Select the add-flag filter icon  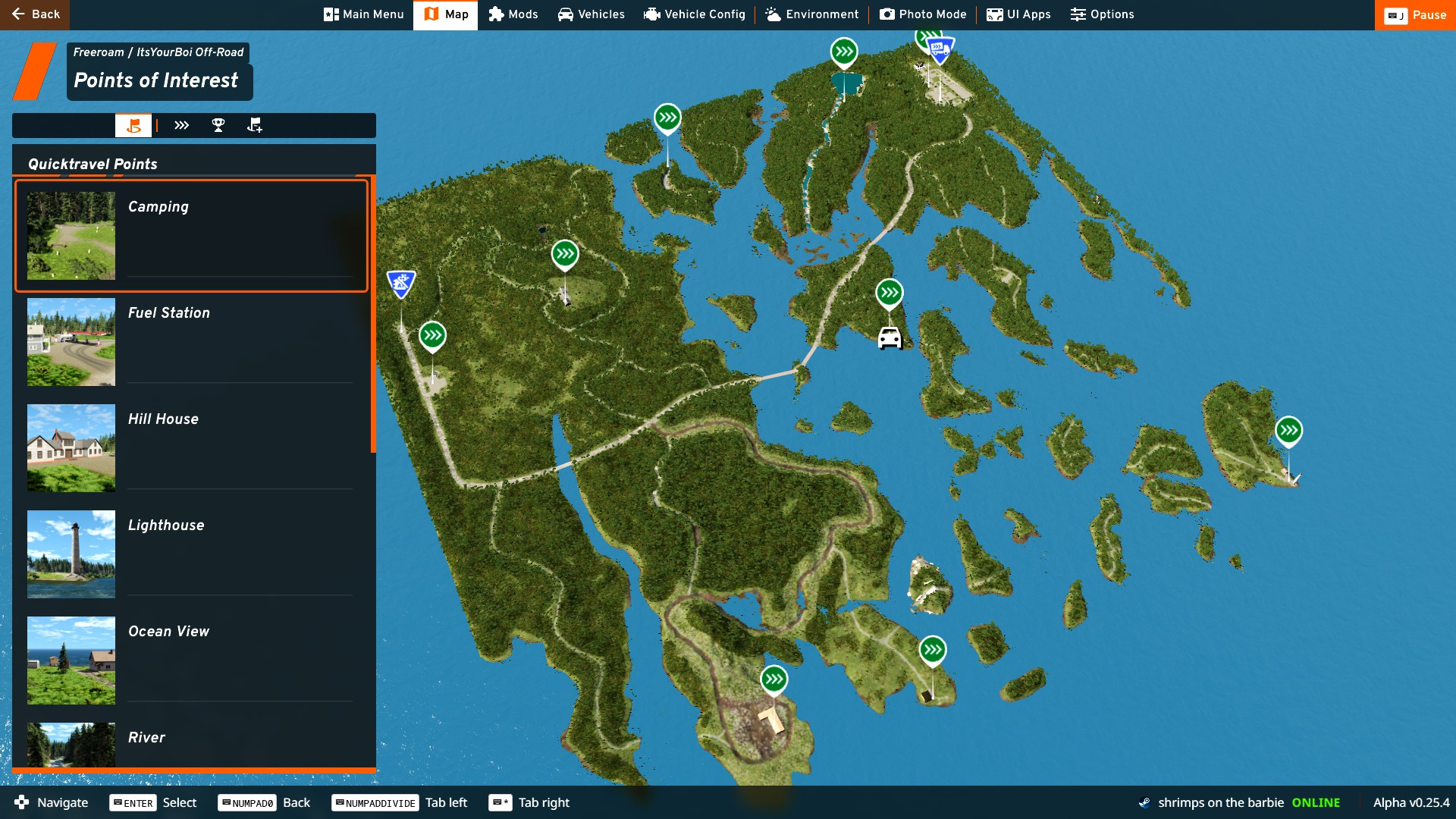pos(255,125)
